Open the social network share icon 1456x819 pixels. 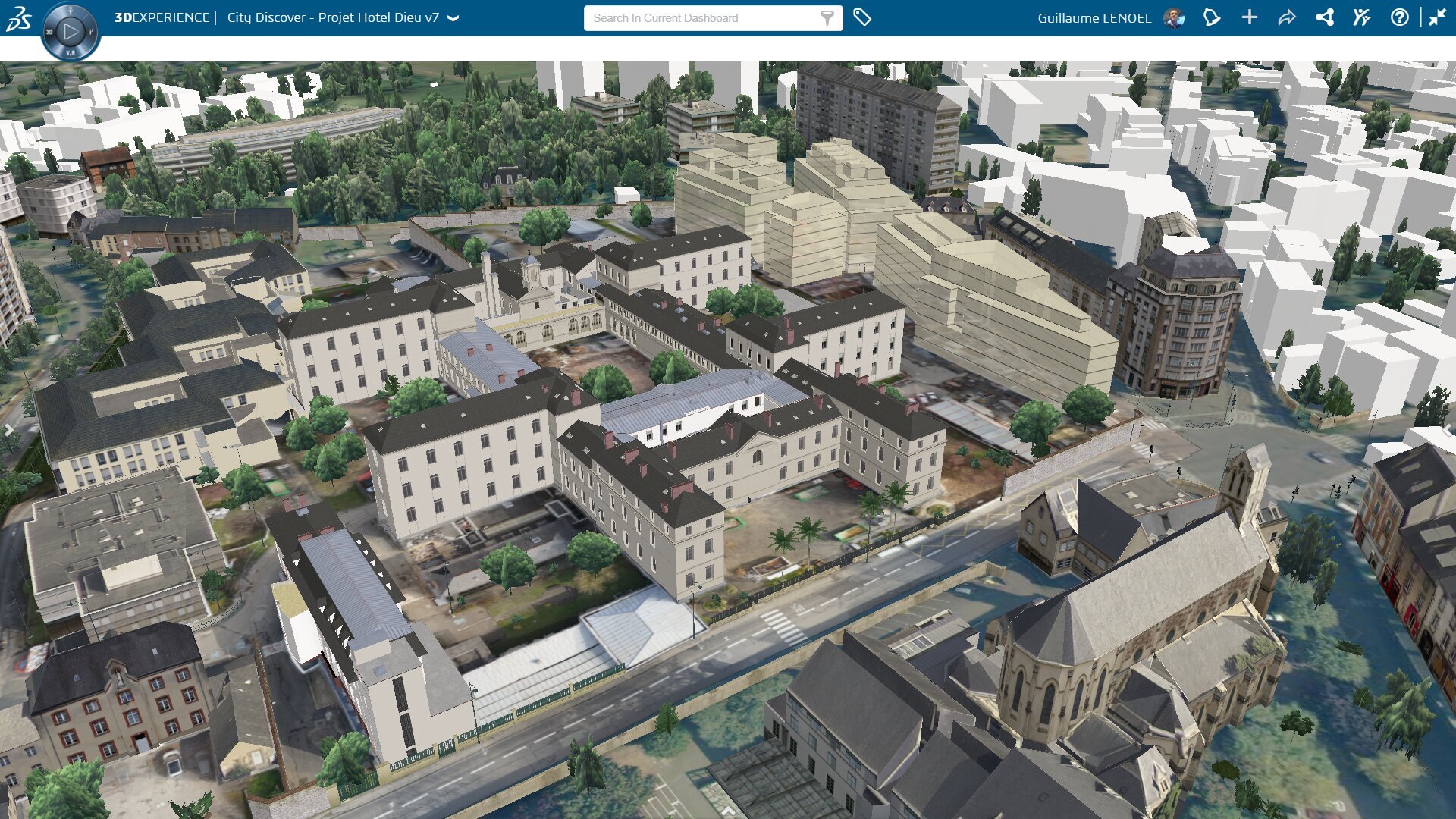pos(1325,17)
